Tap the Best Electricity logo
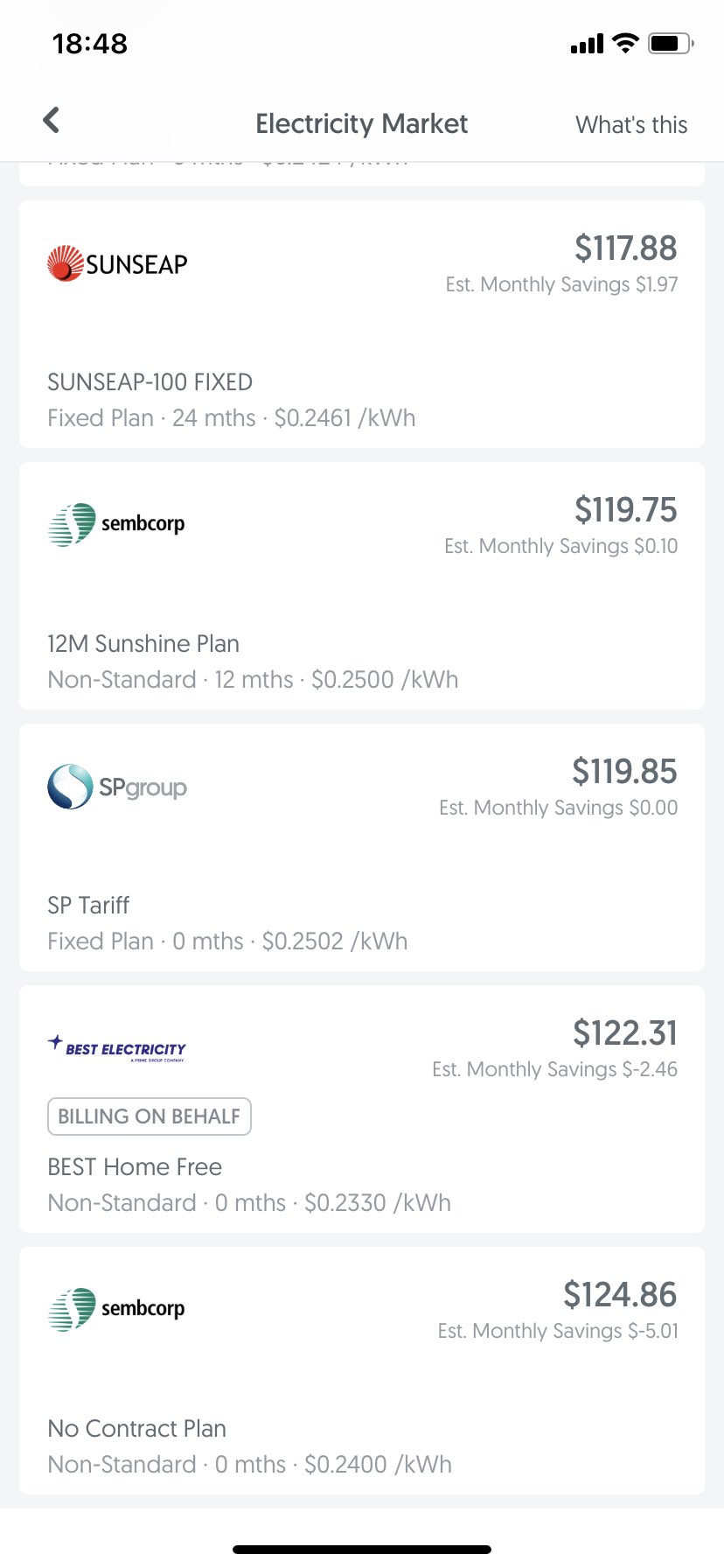 pyautogui.click(x=117, y=1047)
